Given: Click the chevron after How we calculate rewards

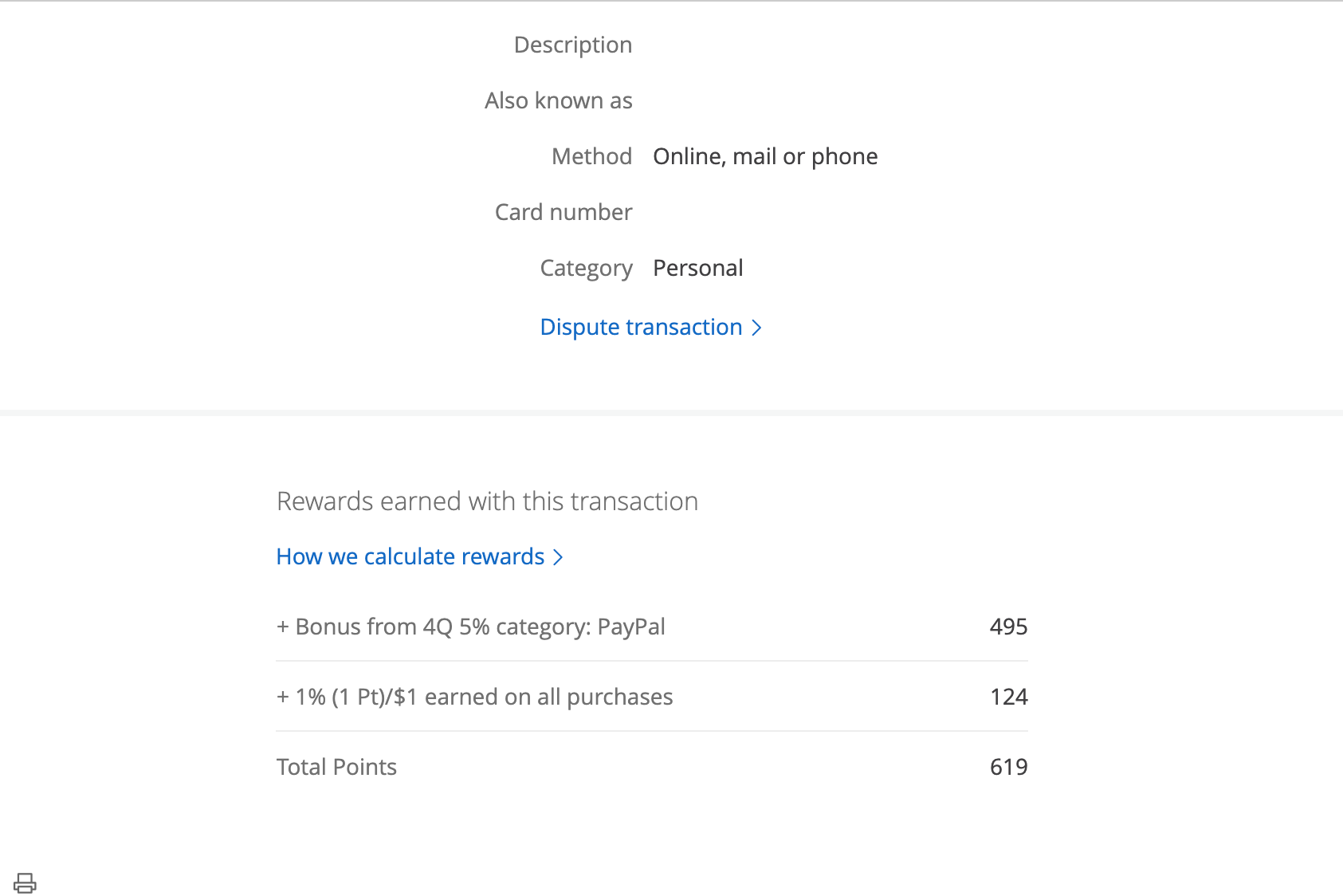Looking at the screenshot, I should (x=558, y=557).
